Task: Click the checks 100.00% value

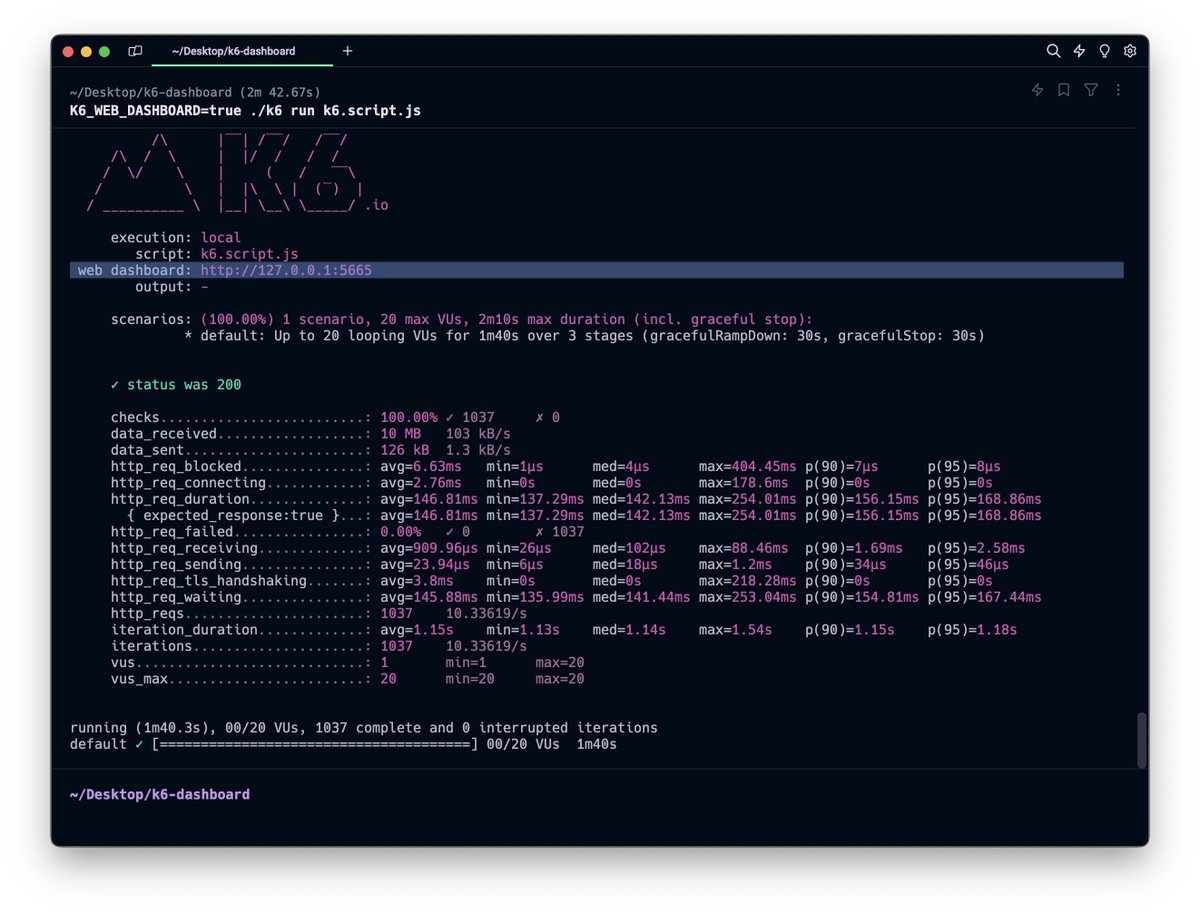Action: coord(409,417)
